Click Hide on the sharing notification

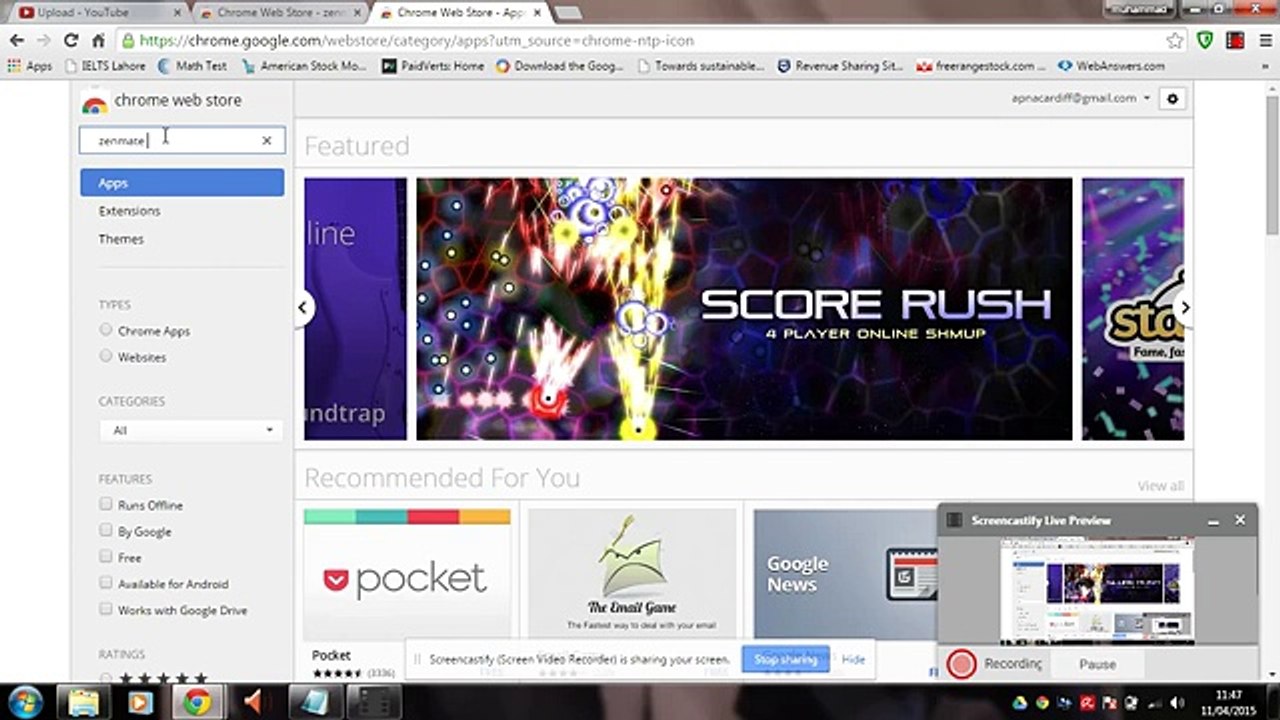tap(853, 660)
